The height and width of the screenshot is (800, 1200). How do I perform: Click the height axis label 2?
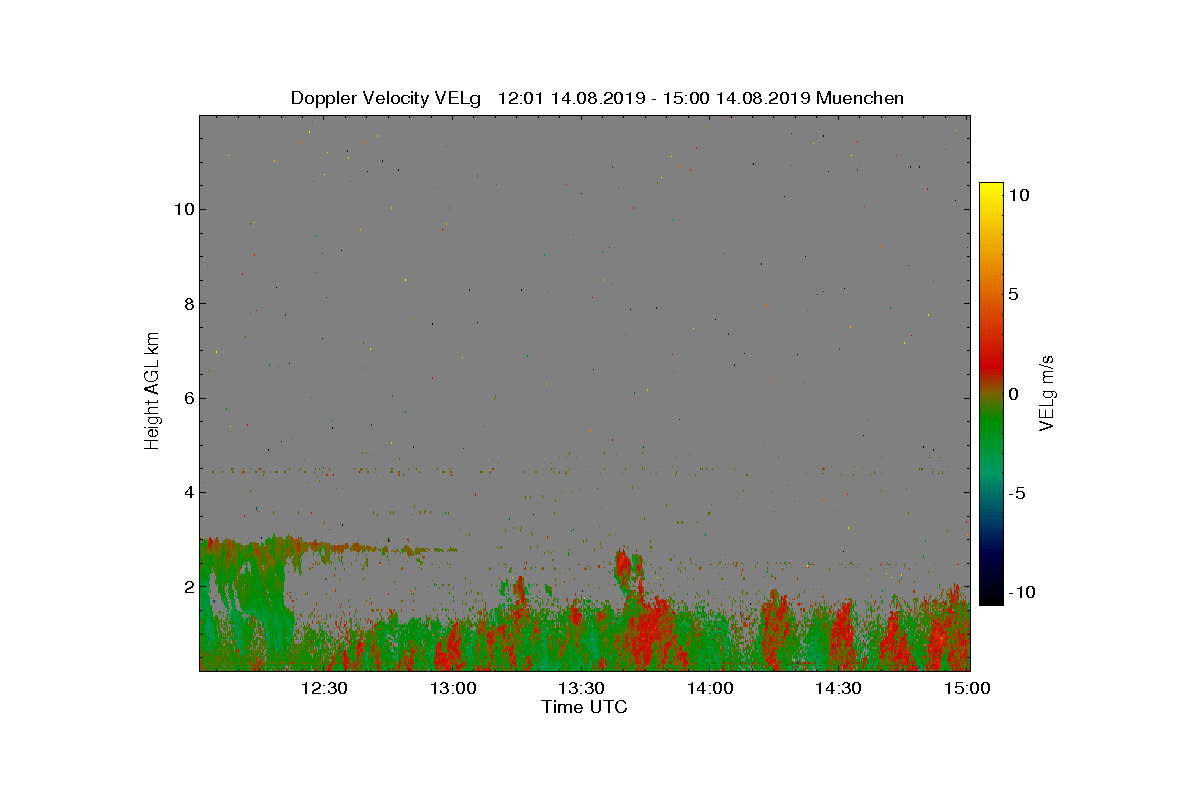click(187, 586)
